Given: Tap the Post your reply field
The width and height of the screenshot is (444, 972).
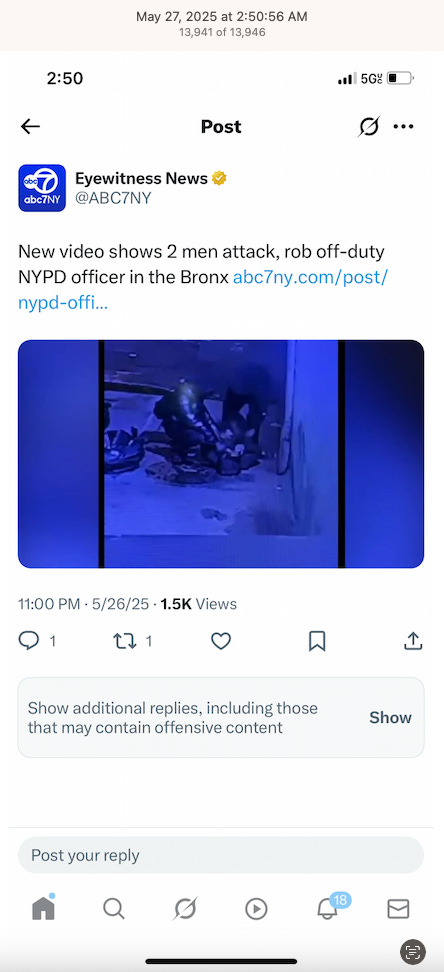Looking at the screenshot, I should coord(221,855).
